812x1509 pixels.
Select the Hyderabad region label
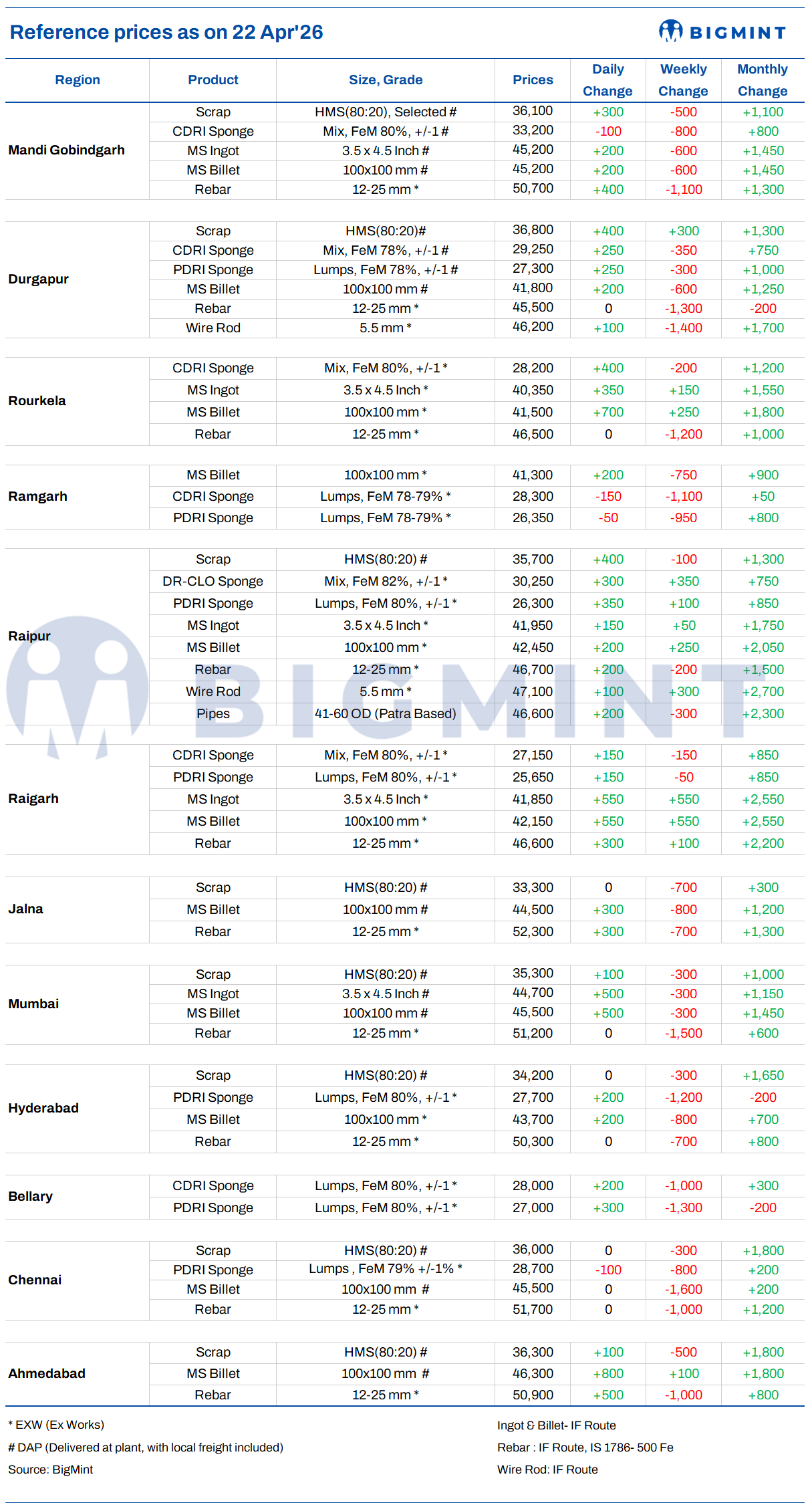(43, 1109)
